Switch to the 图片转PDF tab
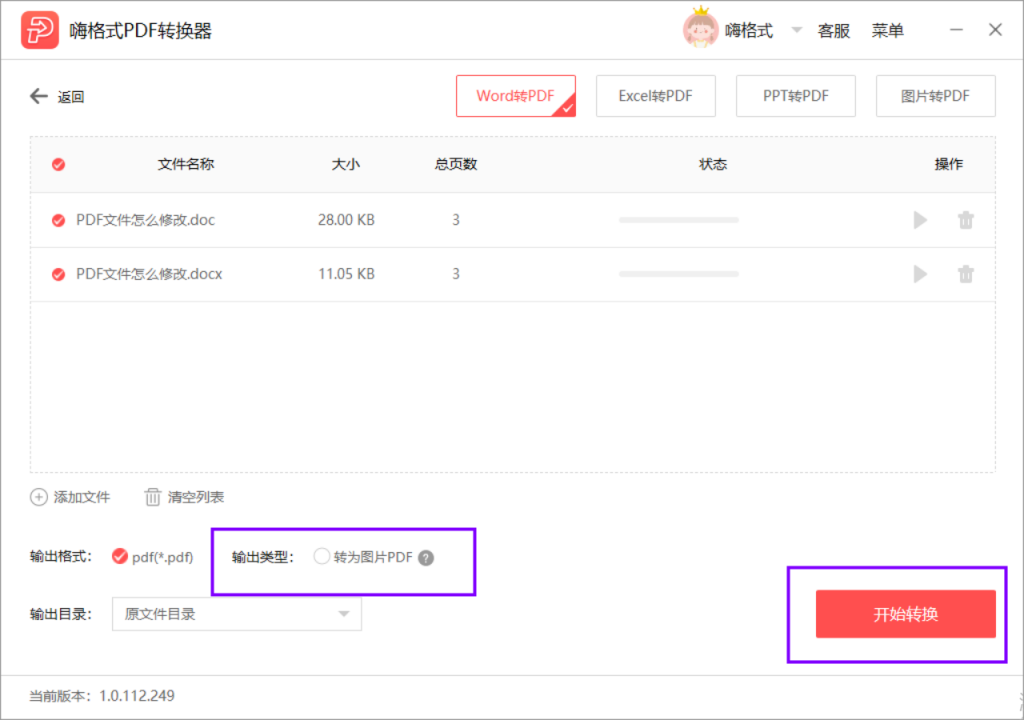 coord(935,96)
